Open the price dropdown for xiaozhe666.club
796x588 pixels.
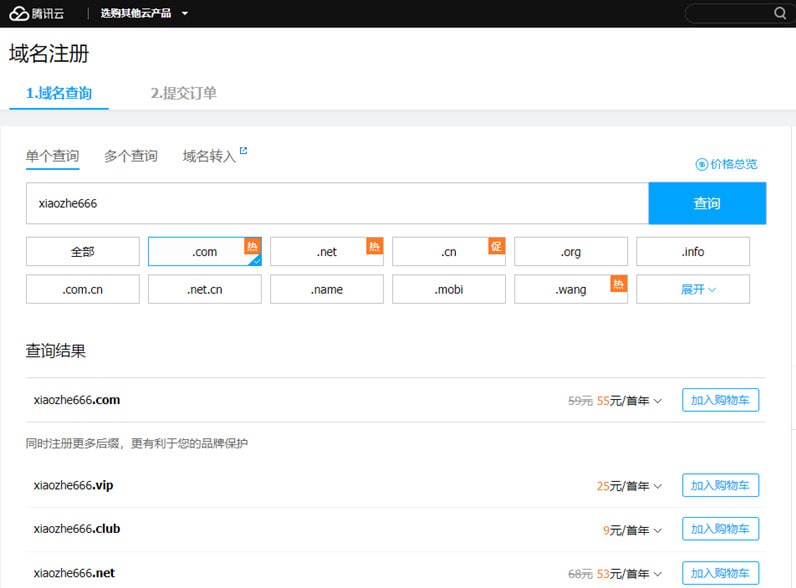(x=658, y=530)
